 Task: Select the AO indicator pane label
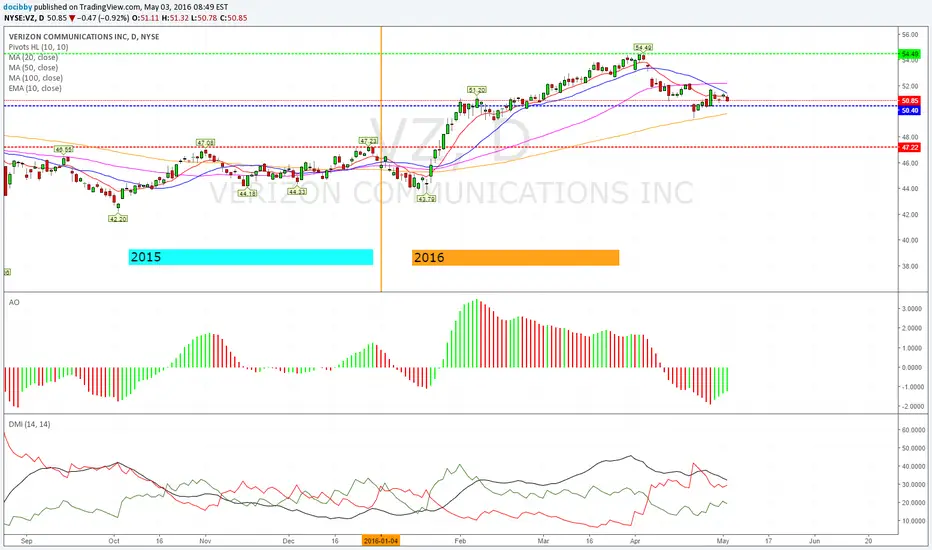coord(14,303)
